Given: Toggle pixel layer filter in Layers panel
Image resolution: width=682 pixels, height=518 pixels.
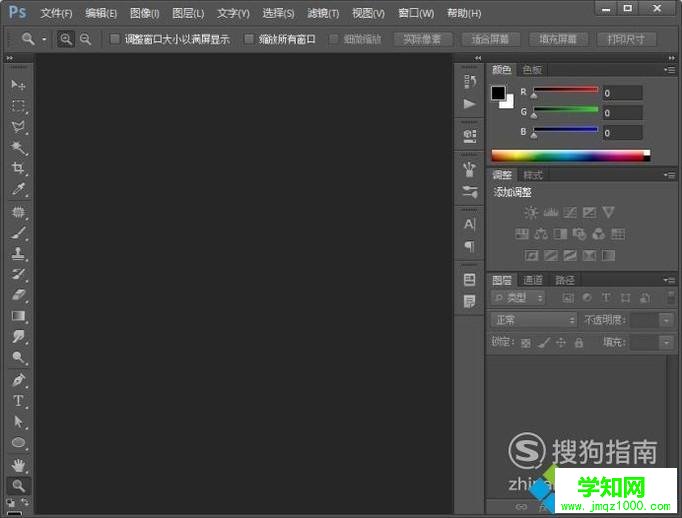Looking at the screenshot, I should [568, 298].
